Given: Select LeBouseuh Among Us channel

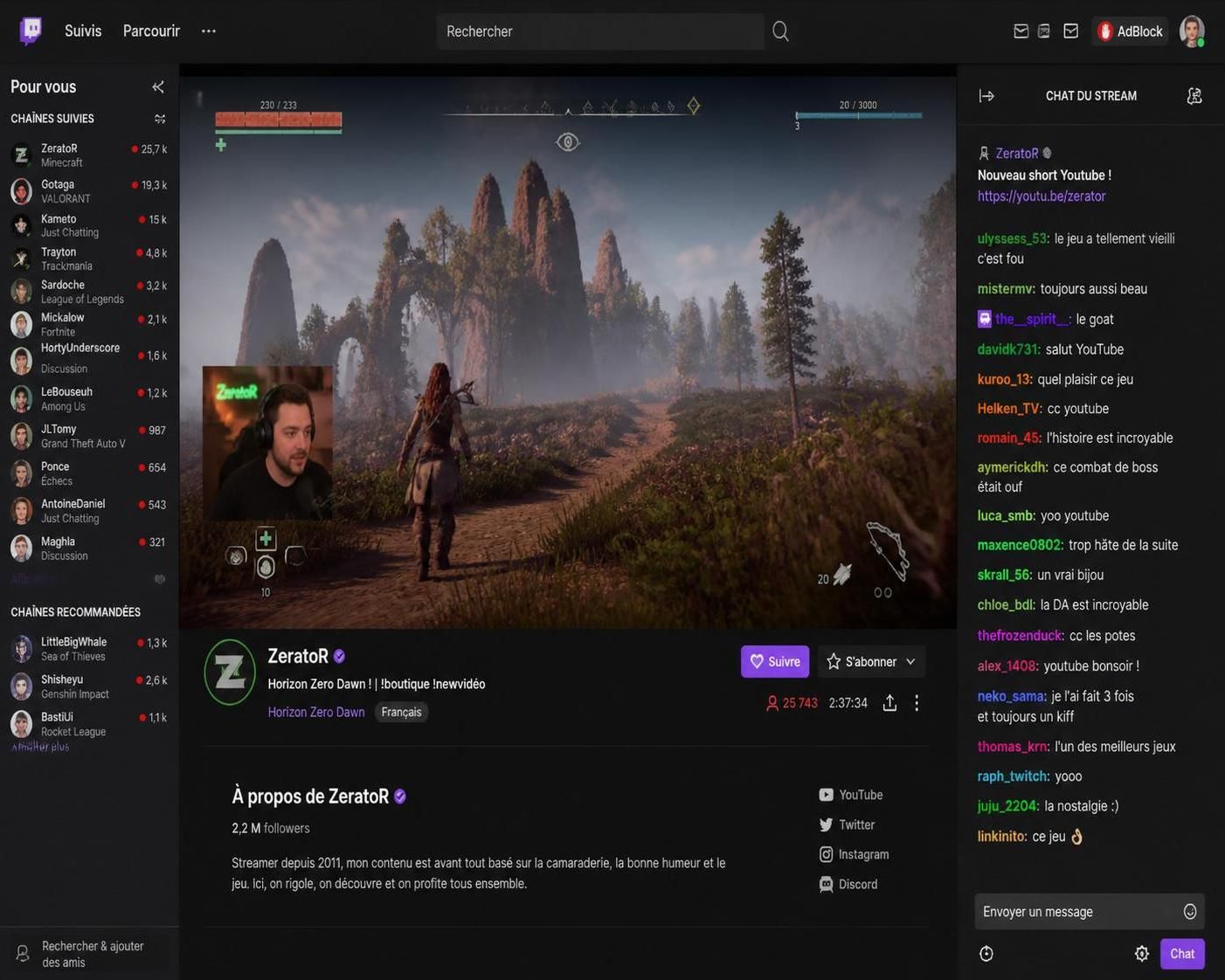Looking at the screenshot, I should tap(87, 399).
